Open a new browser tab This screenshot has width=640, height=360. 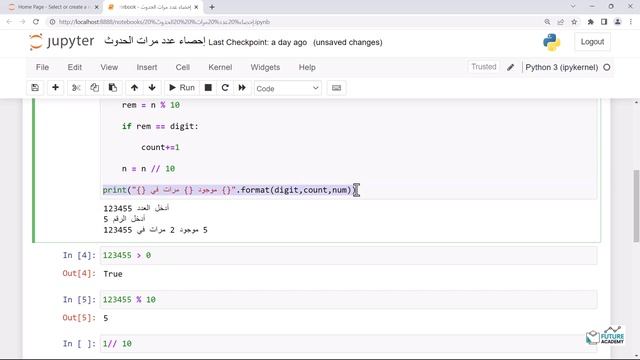coord(212,7)
